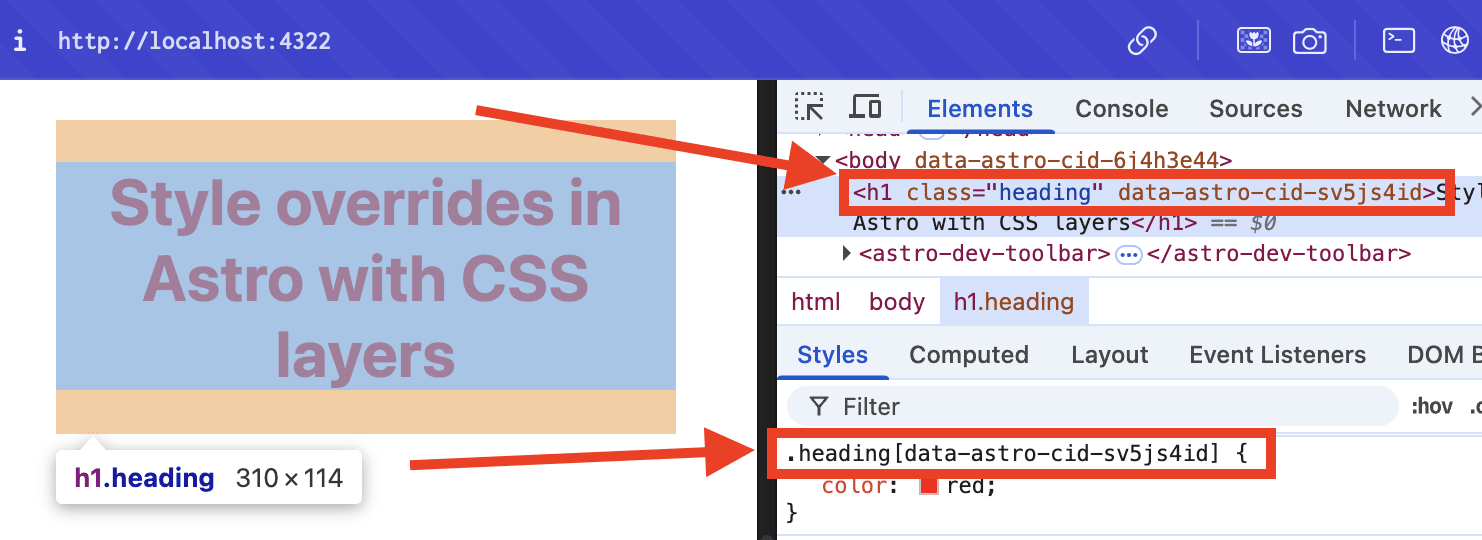Show more DevTools tabs chevron
Screen dimensions: 1482x540
1474,107
